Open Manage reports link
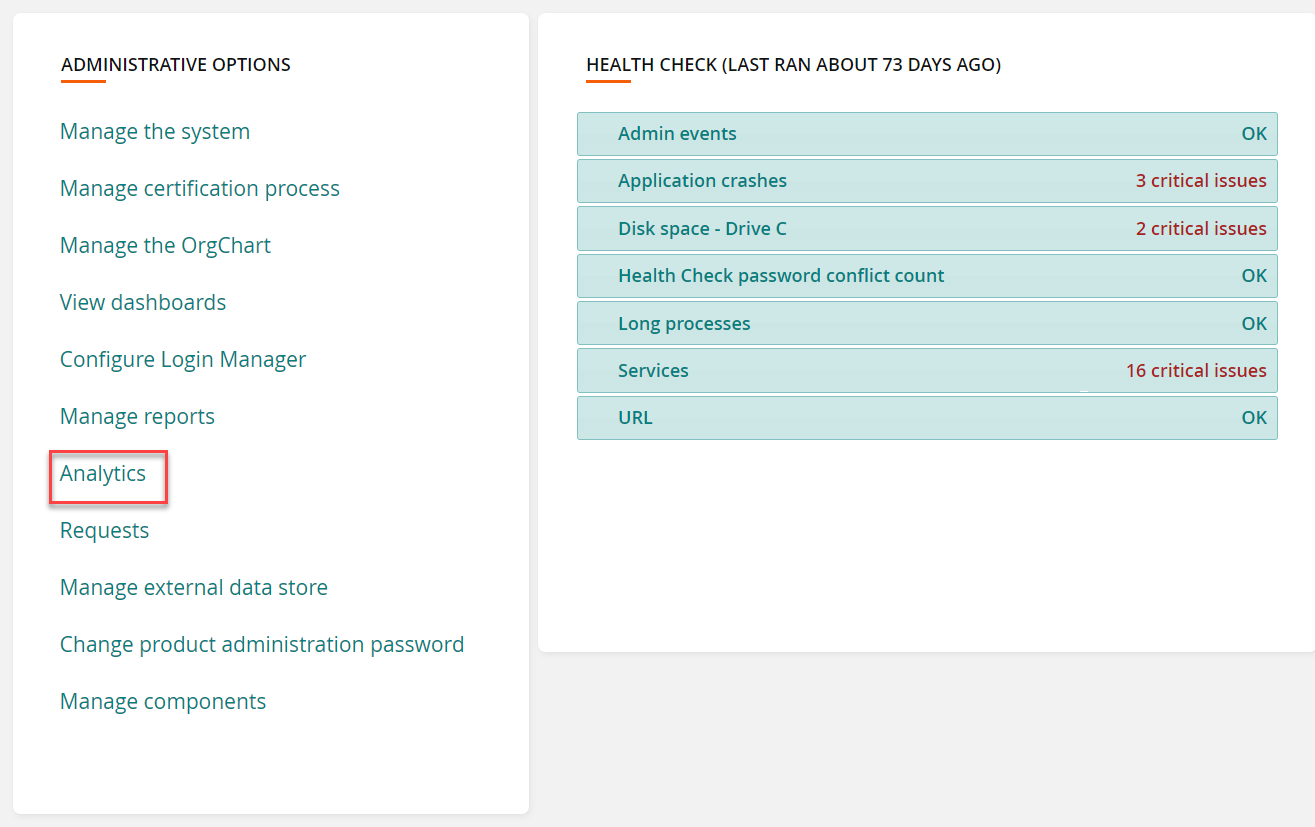 pos(137,417)
